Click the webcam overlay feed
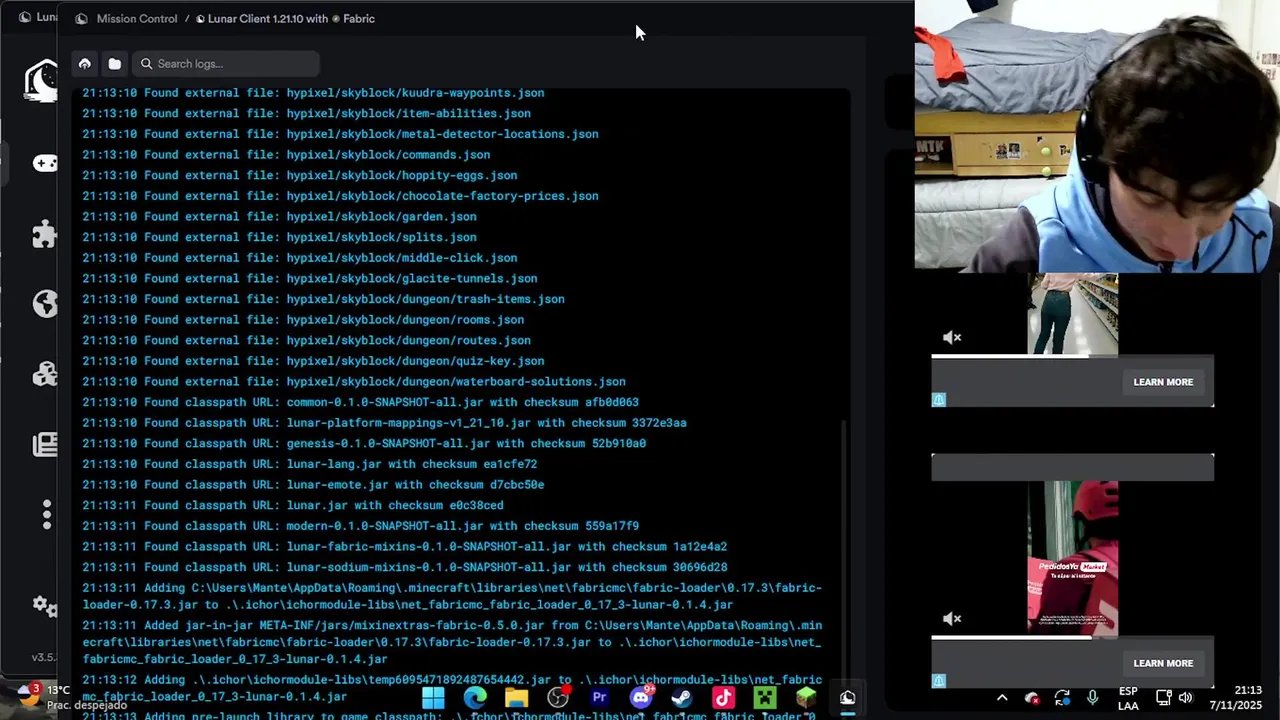Screen dimensions: 1280x720 tap(1097, 135)
